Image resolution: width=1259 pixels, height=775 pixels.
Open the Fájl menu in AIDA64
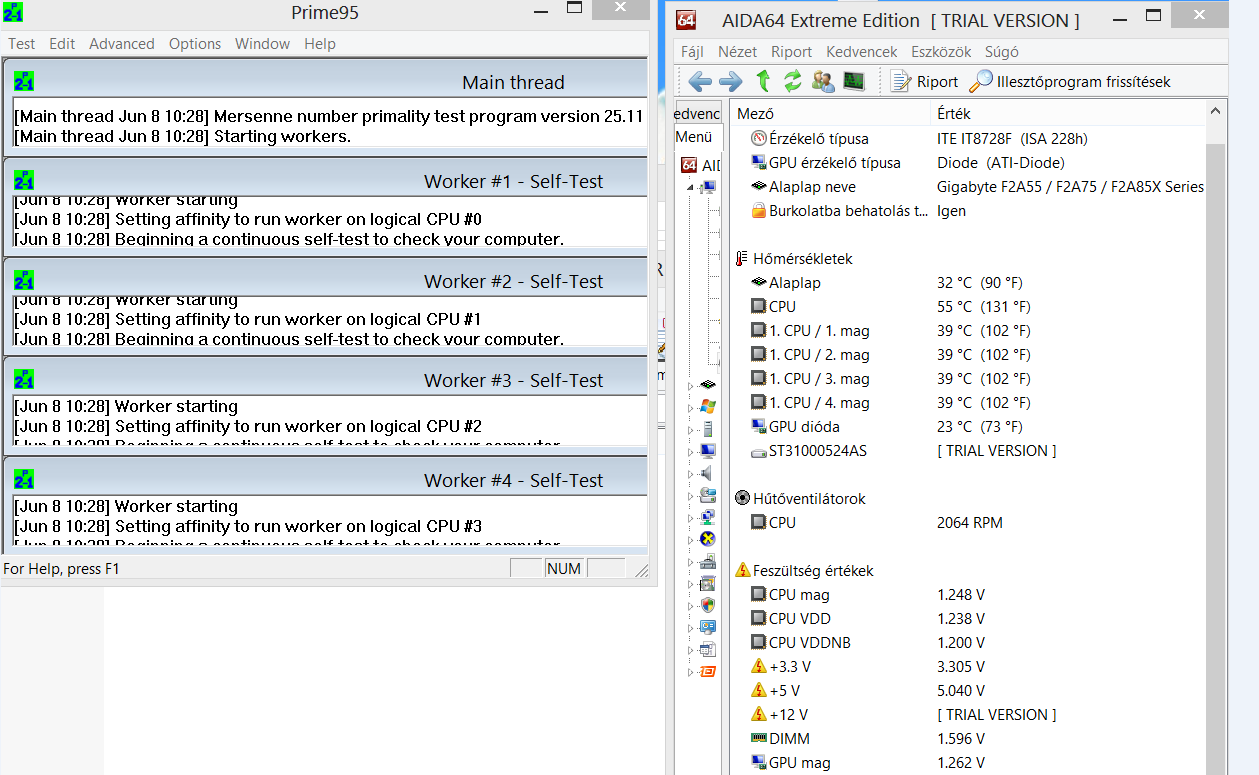692,52
